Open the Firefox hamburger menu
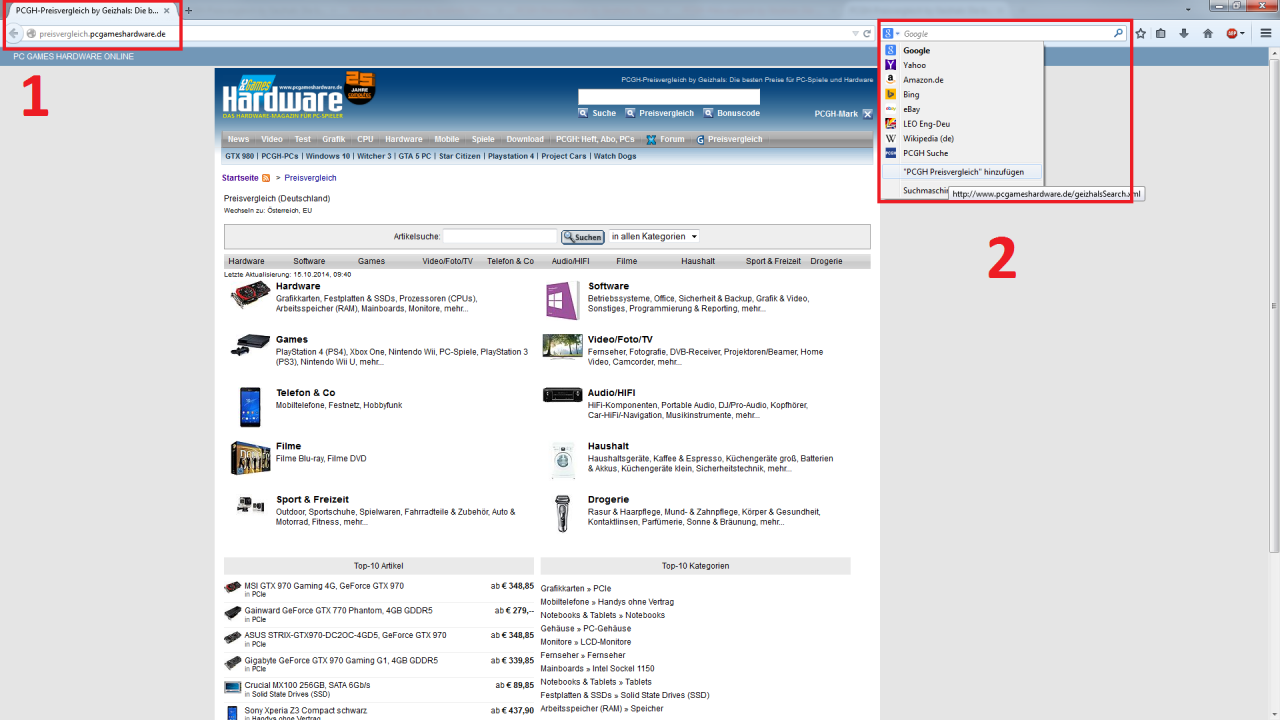 (x=1266, y=33)
